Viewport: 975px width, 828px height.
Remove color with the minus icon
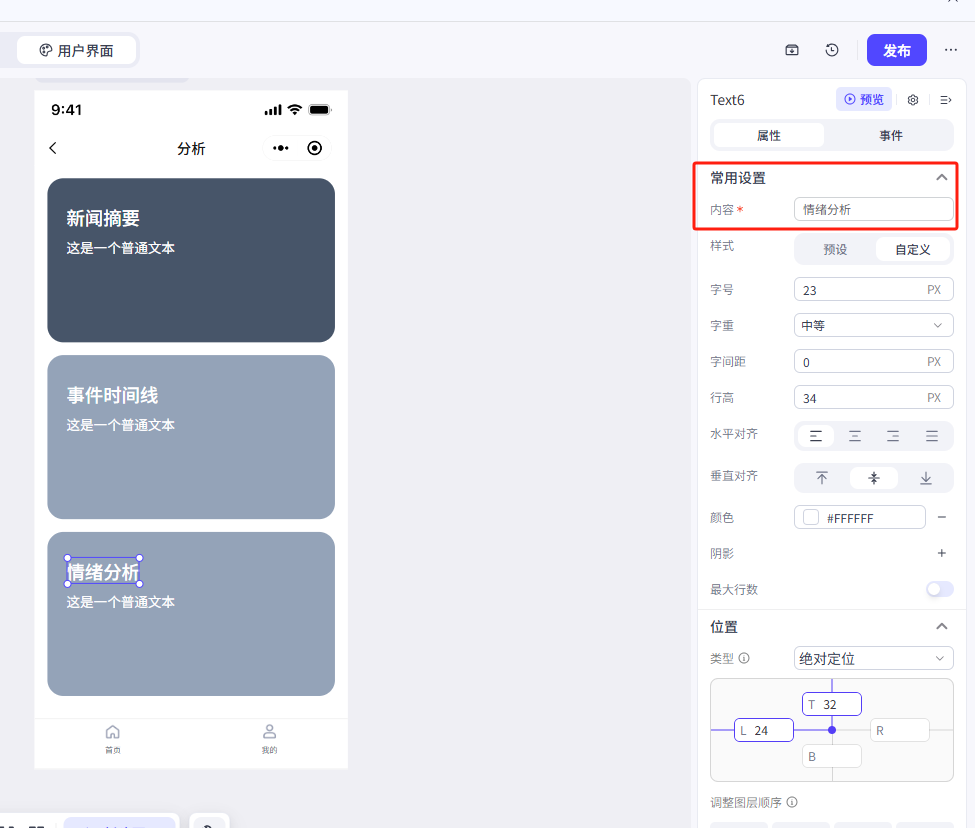(941, 517)
